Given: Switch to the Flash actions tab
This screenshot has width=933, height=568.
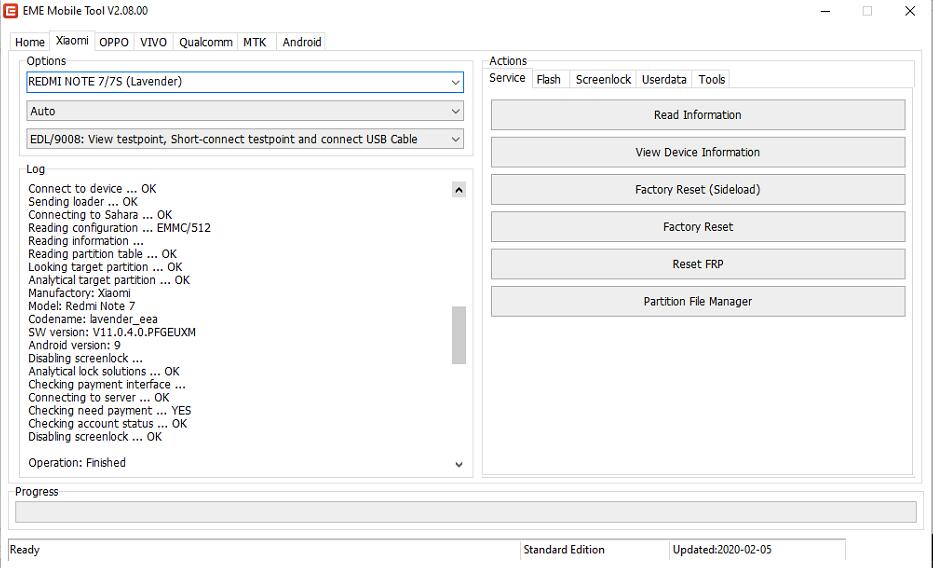Looking at the screenshot, I should [x=549, y=80].
